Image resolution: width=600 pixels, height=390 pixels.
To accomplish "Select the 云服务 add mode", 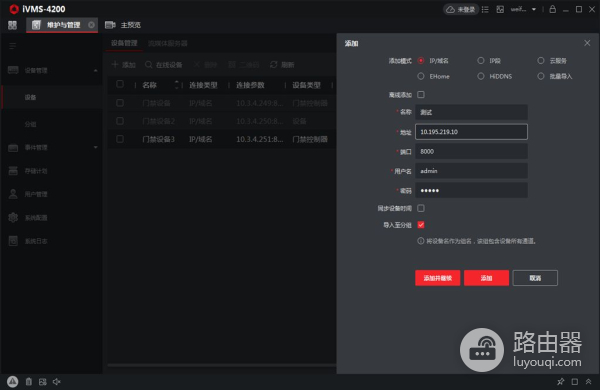I will pos(541,60).
